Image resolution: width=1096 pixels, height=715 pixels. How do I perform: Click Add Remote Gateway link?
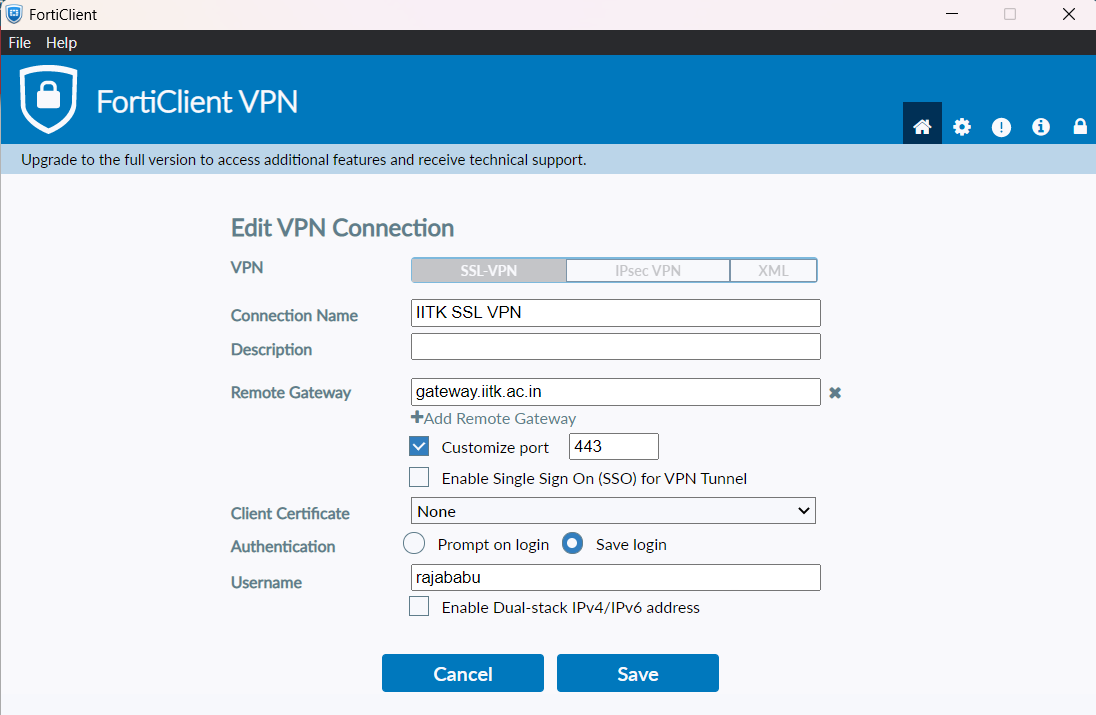pyautogui.click(x=493, y=418)
